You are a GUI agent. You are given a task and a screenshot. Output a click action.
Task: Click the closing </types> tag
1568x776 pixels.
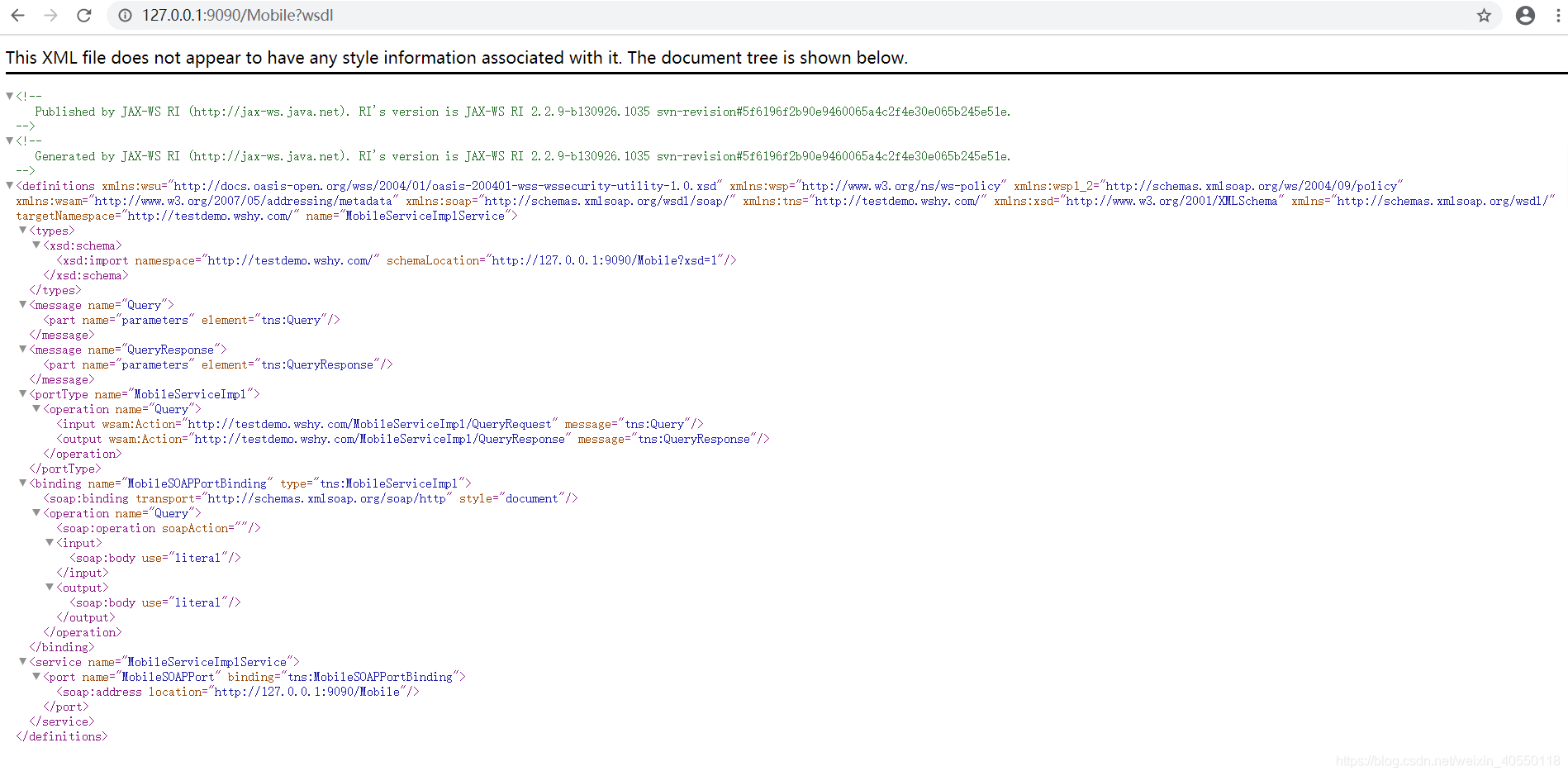tap(55, 290)
